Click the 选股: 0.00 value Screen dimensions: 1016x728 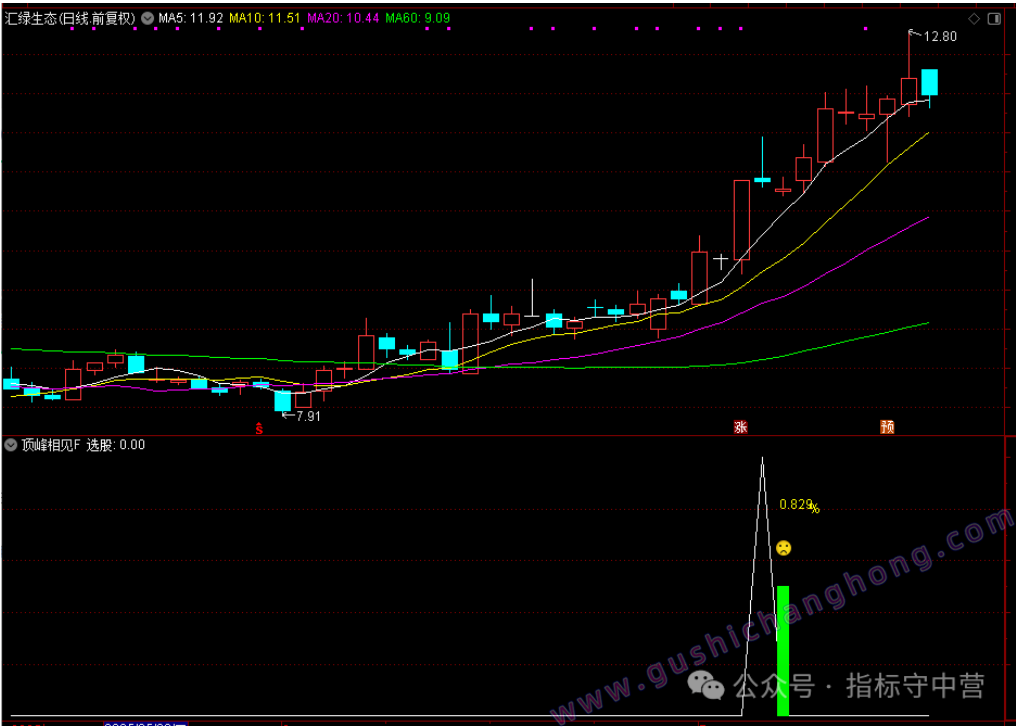115,445
